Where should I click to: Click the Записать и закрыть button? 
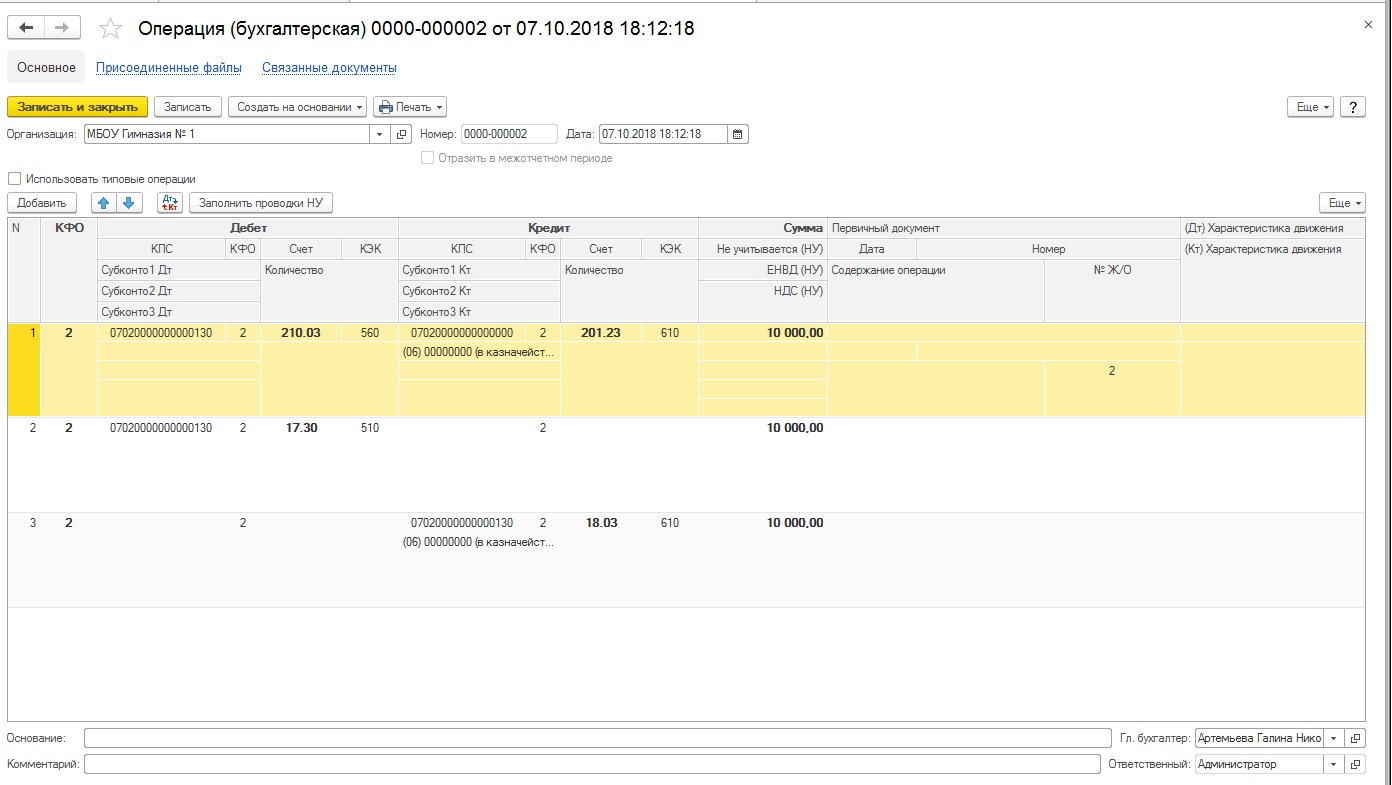click(x=77, y=107)
